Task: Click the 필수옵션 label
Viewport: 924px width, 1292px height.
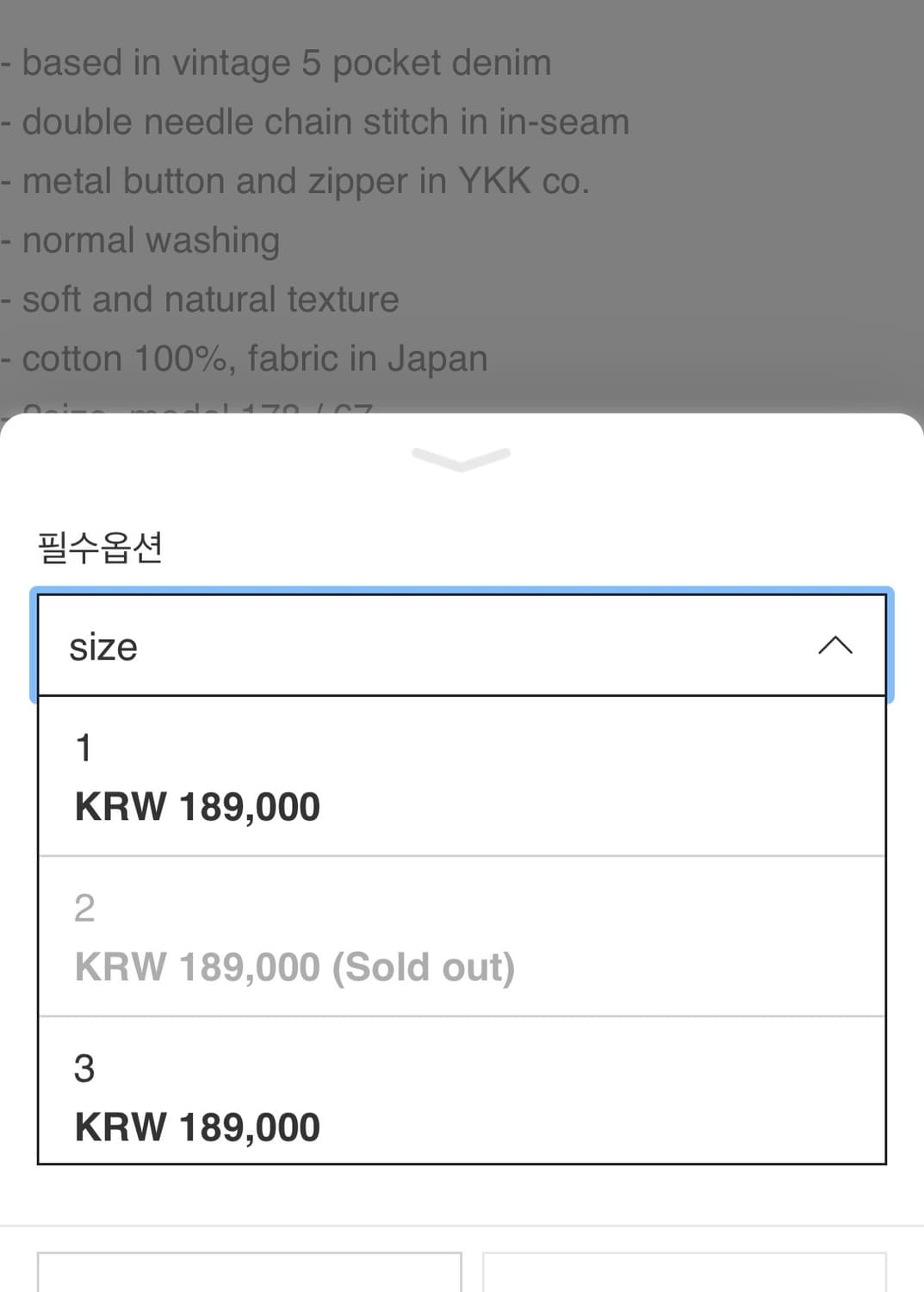Action: (100, 548)
